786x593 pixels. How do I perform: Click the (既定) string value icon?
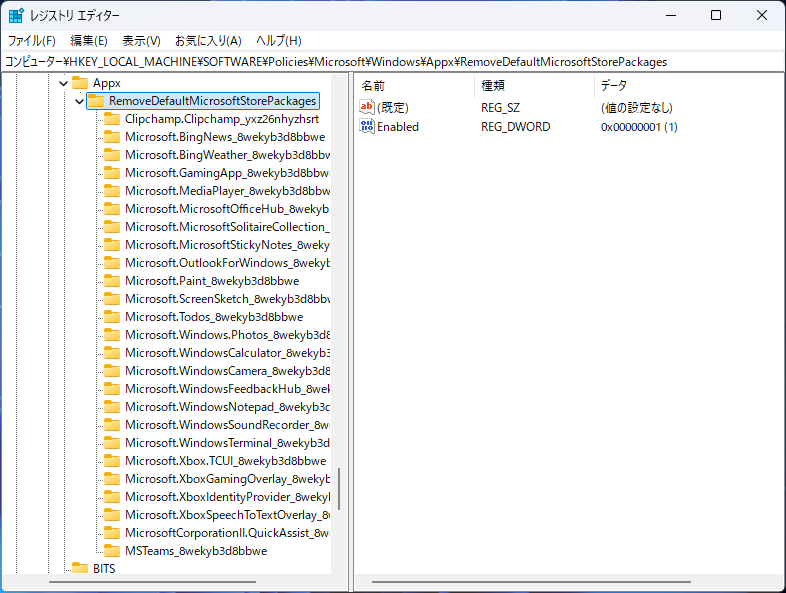pos(367,107)
